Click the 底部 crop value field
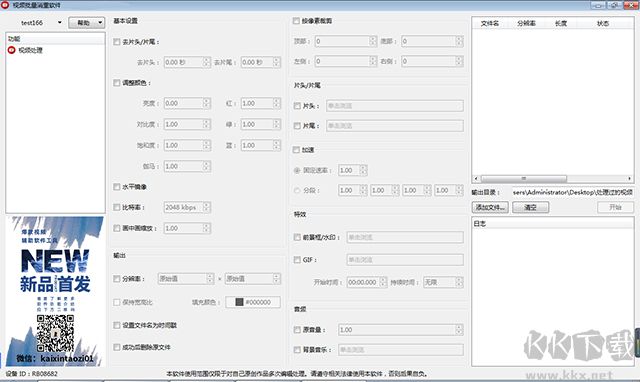640x382 pixels. pyautogui.click(x=432, y=41)
